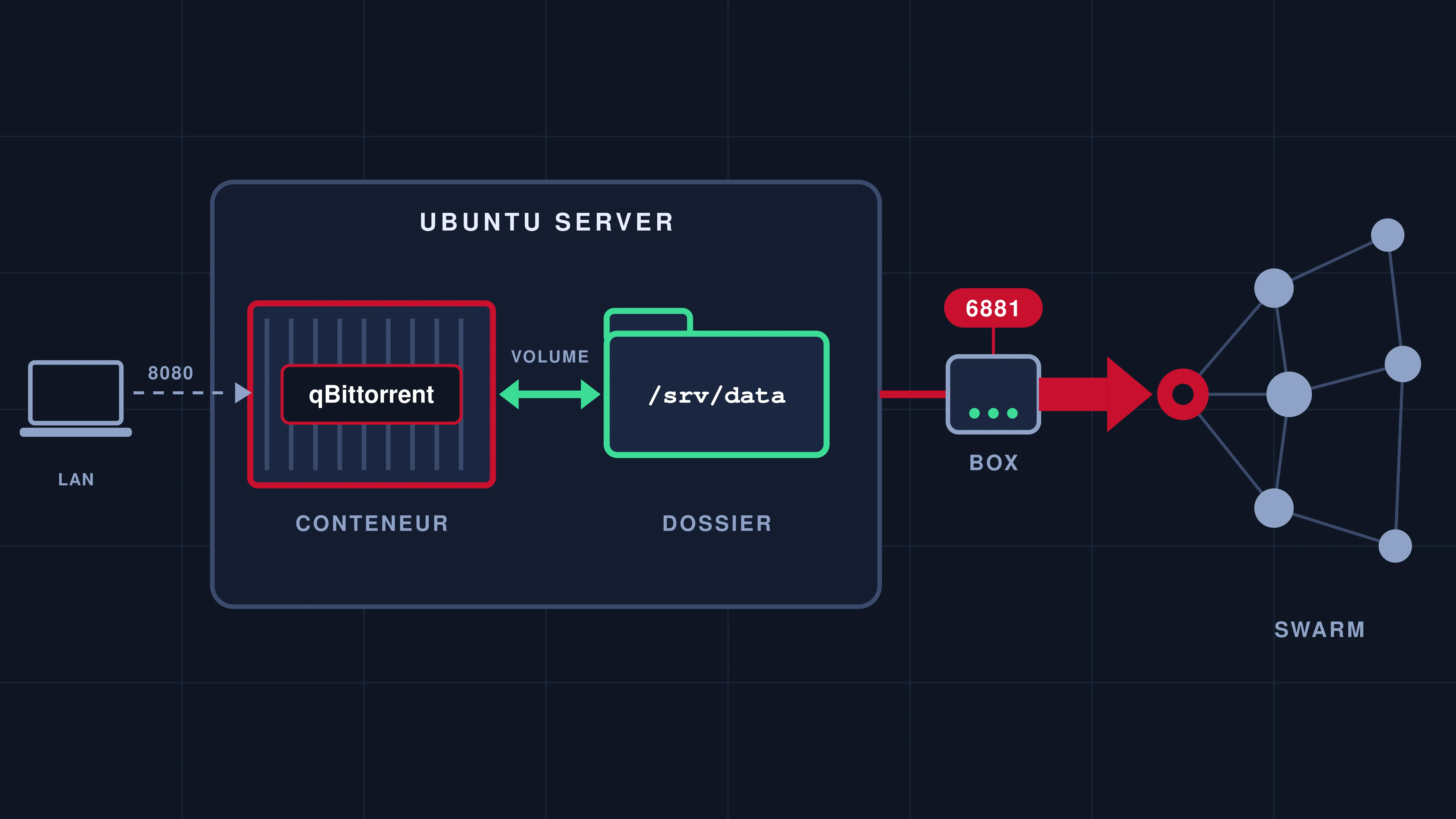
Task: Click the DOSSIER caption
Action: tap(717, 523)
